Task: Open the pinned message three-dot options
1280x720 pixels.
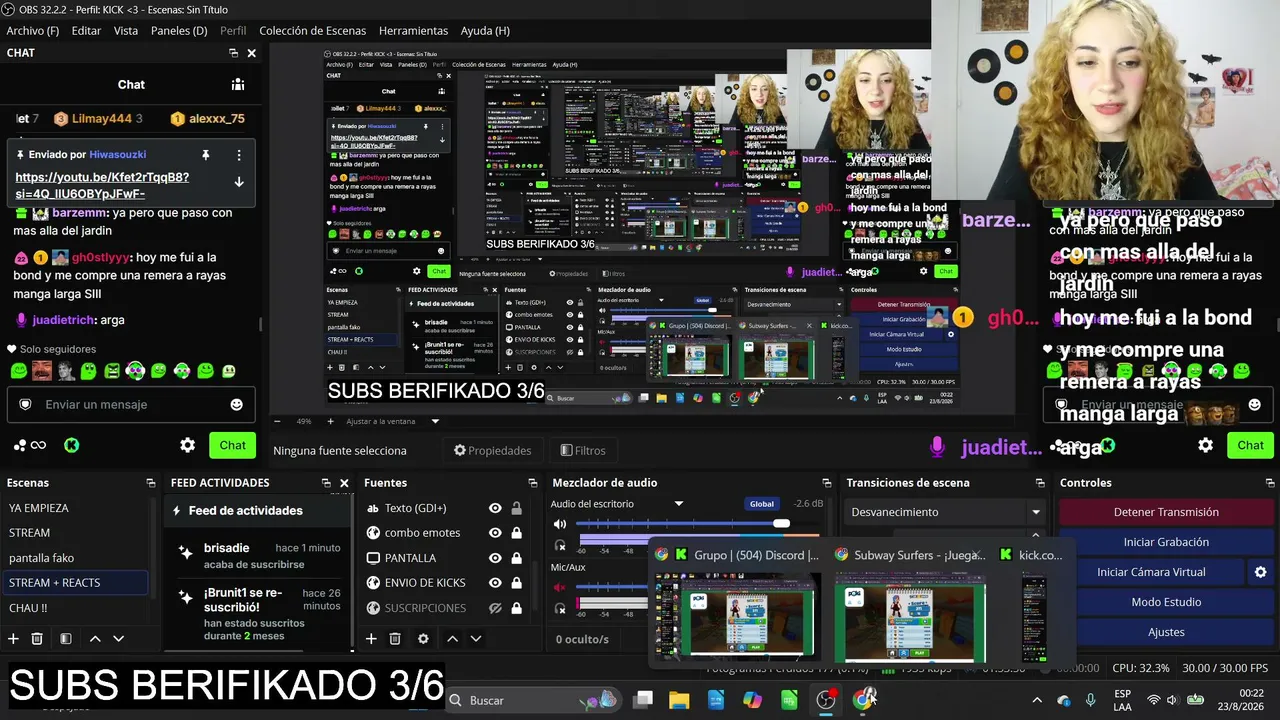Action: pos(239,155)
